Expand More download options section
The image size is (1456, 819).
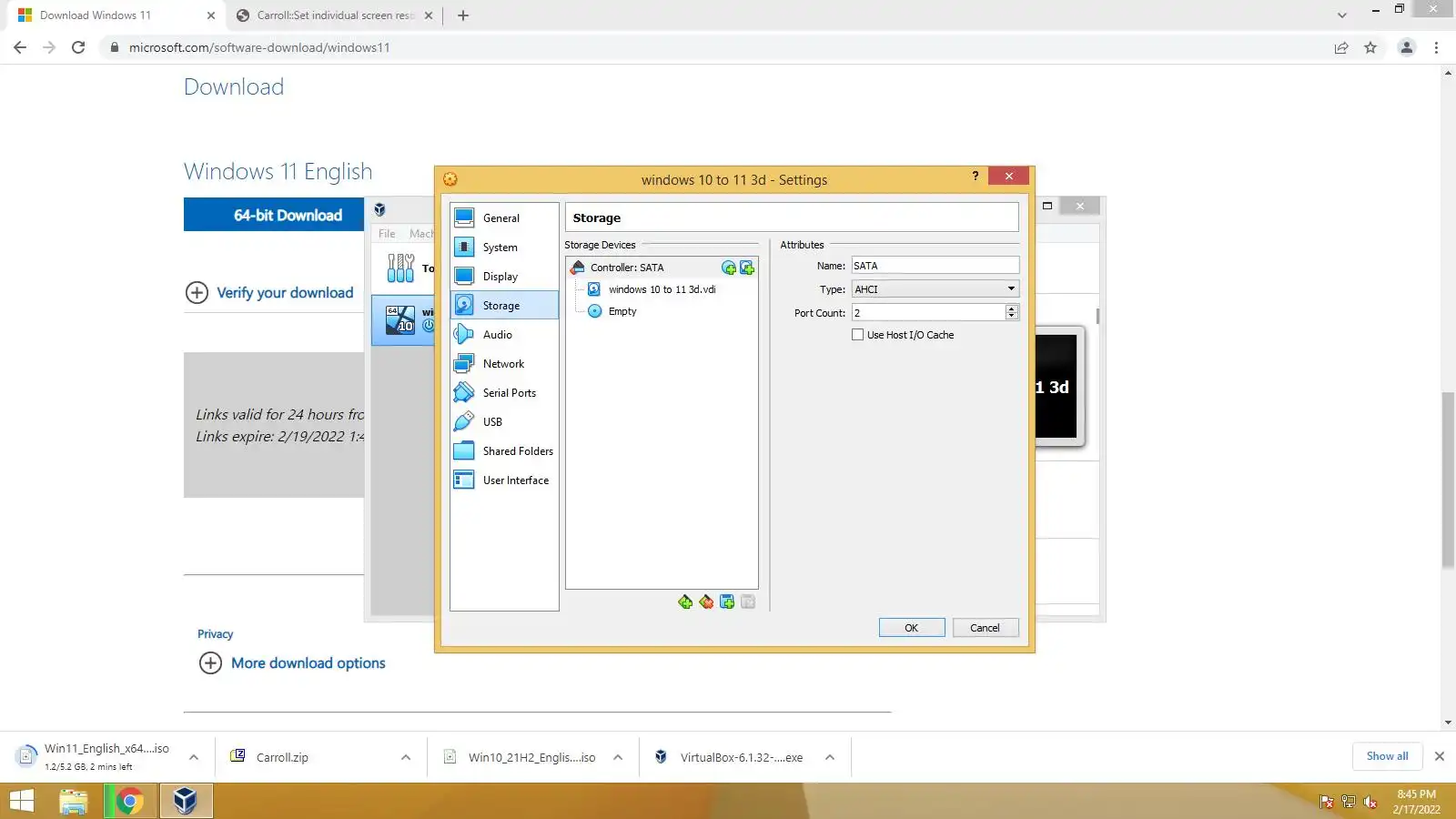292,663
